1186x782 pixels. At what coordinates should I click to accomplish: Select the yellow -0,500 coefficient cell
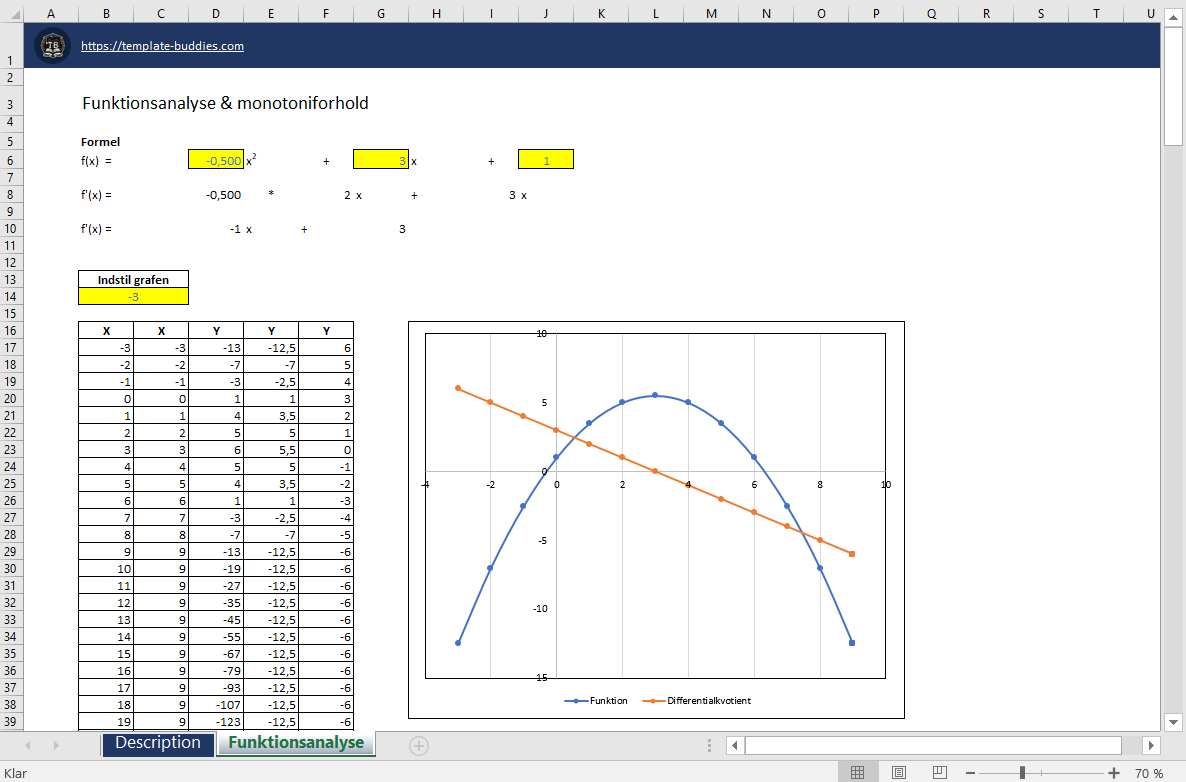pos(216,160)
